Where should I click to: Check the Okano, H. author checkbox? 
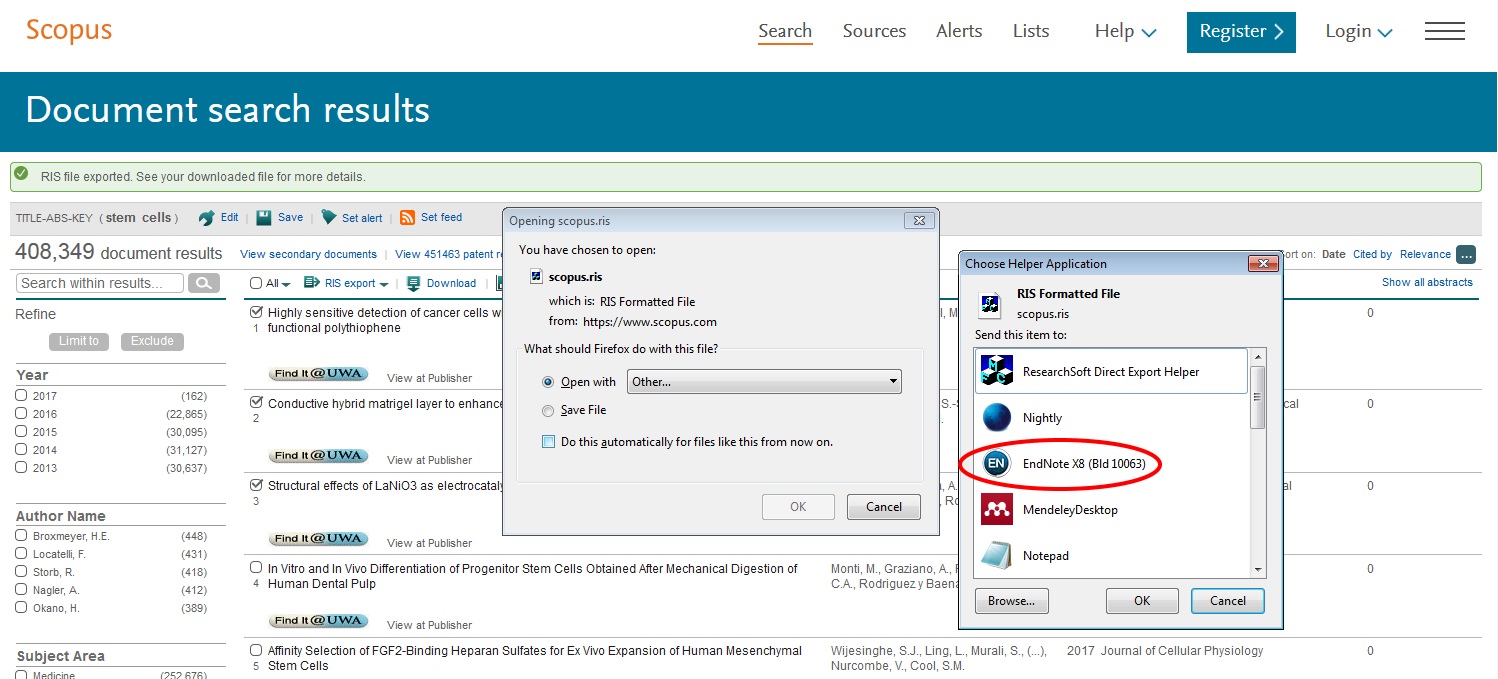pyautogui.click(x=21, y=607)
